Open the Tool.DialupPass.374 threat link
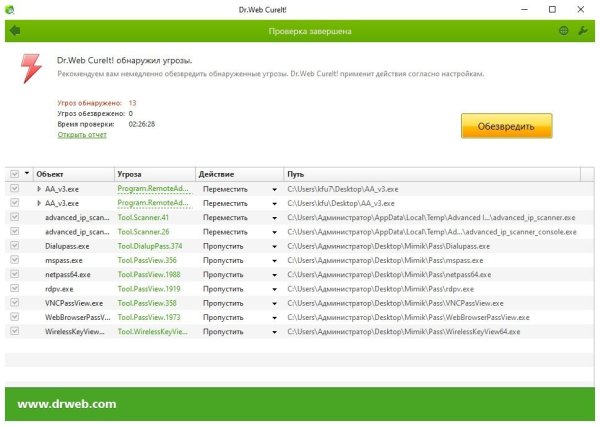Screen dimensions: 600x426 click(x=150, y=246)
